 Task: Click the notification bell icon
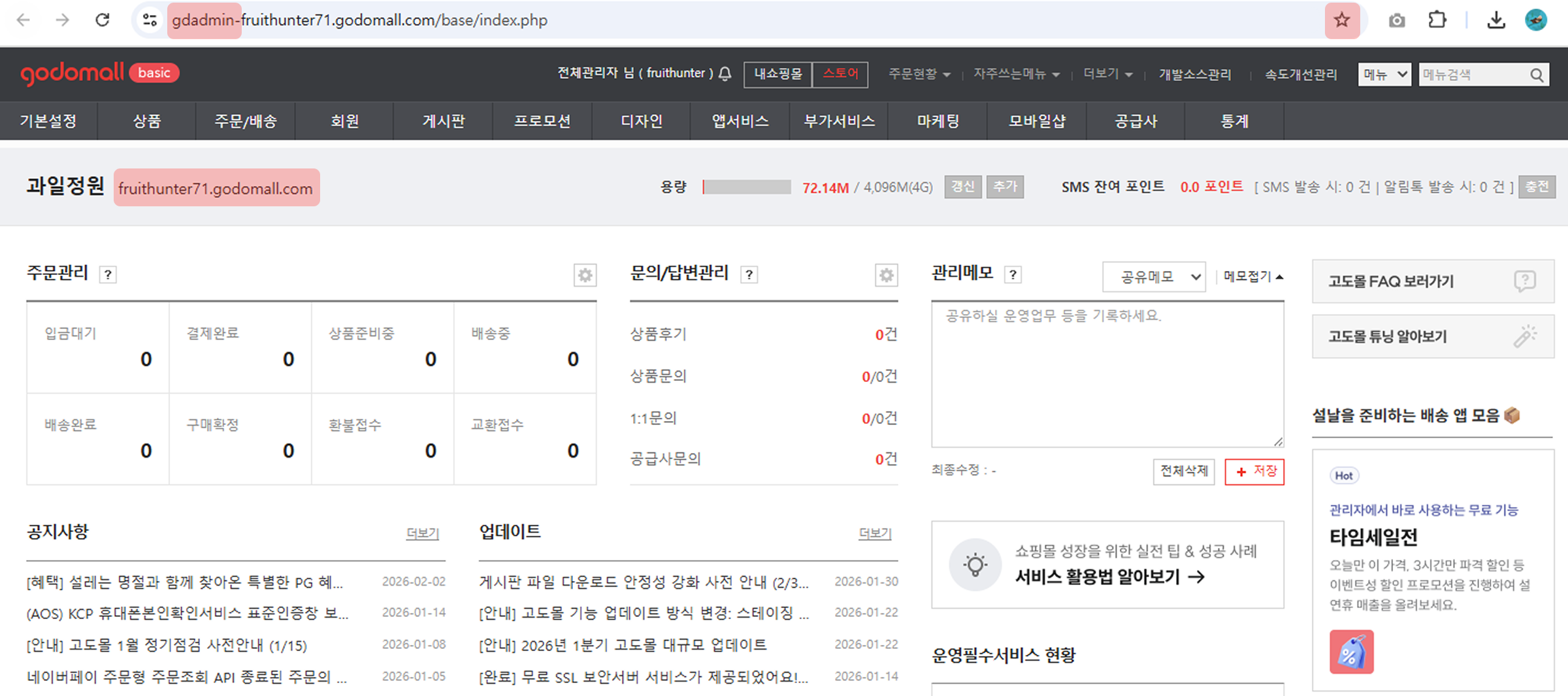tap(724, 74)
